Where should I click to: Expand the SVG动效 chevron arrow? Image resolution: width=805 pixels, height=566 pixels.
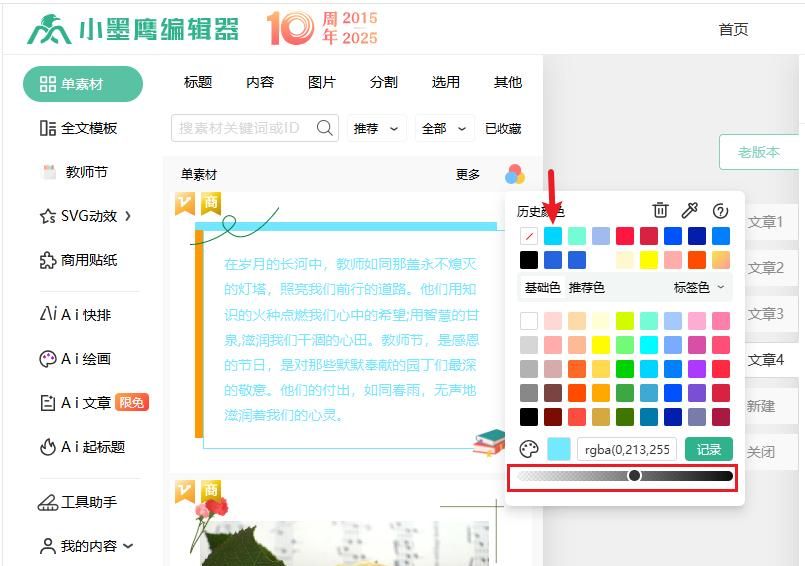tap(128, 216)
